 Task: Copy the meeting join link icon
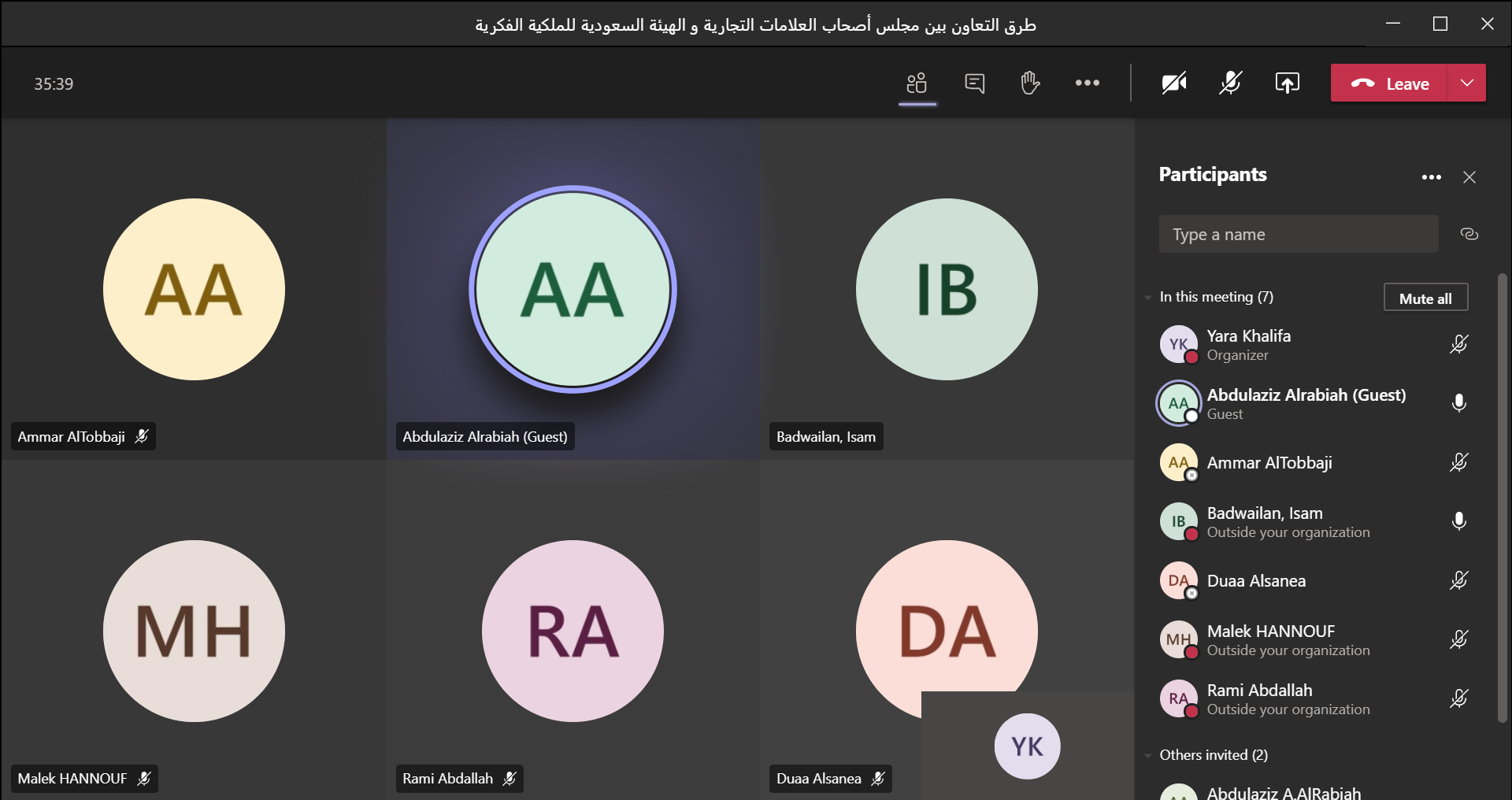click(1469, 234)
